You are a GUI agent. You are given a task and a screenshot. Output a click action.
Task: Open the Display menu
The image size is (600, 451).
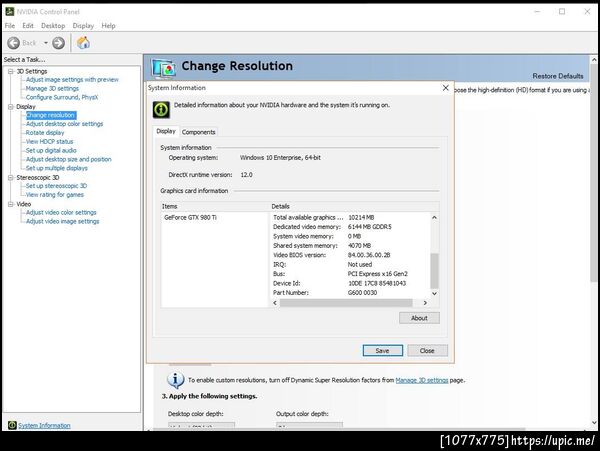83,26
